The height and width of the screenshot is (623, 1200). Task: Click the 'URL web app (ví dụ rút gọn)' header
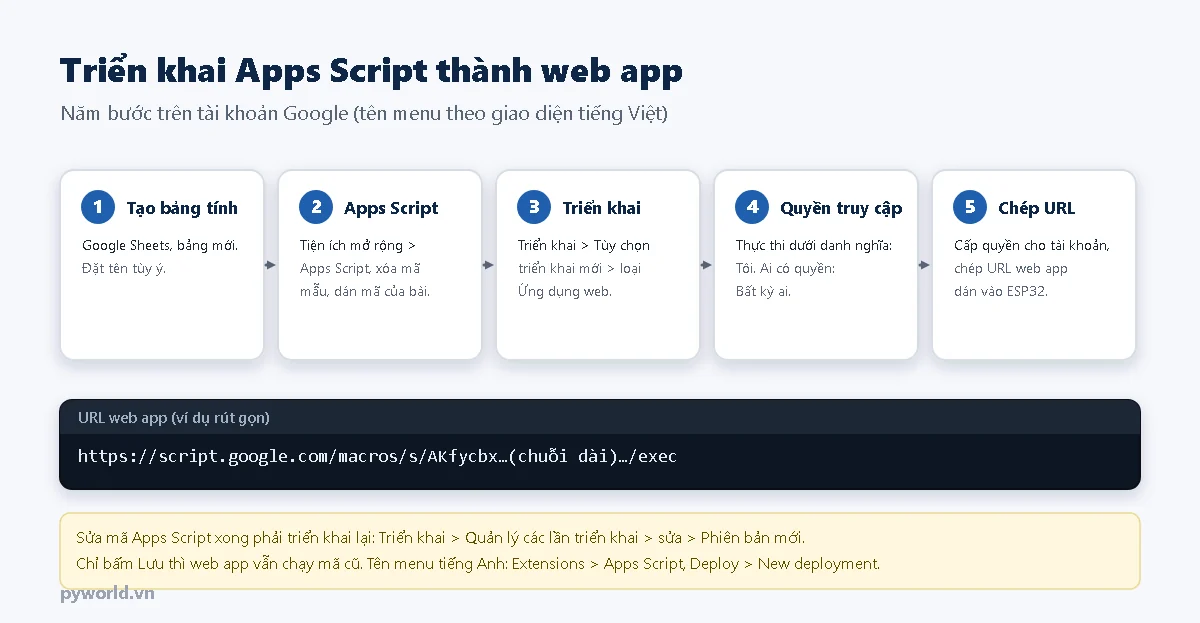pos(174,417)
